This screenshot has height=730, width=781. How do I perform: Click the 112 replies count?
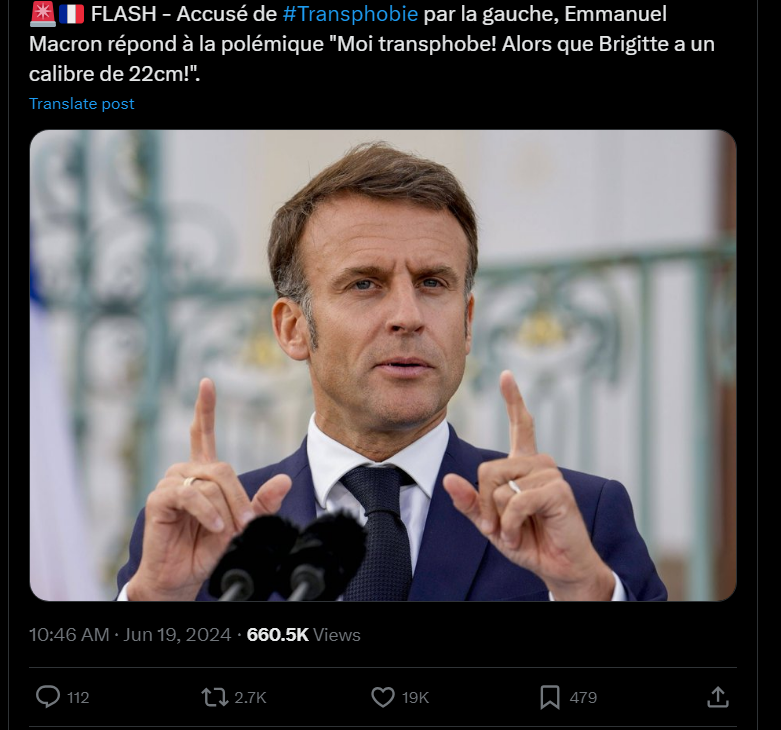tap(78, 698)
